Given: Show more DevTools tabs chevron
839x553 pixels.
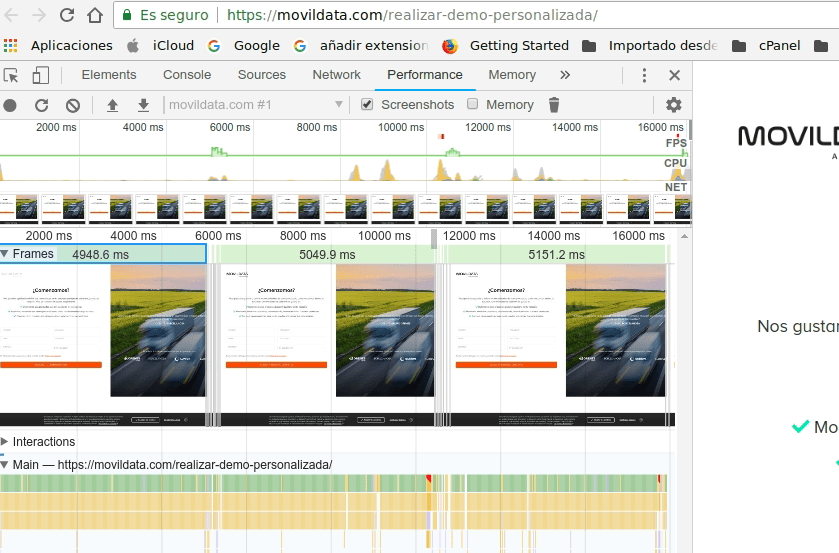Looking at the screenshot, I should coord(565,75).
